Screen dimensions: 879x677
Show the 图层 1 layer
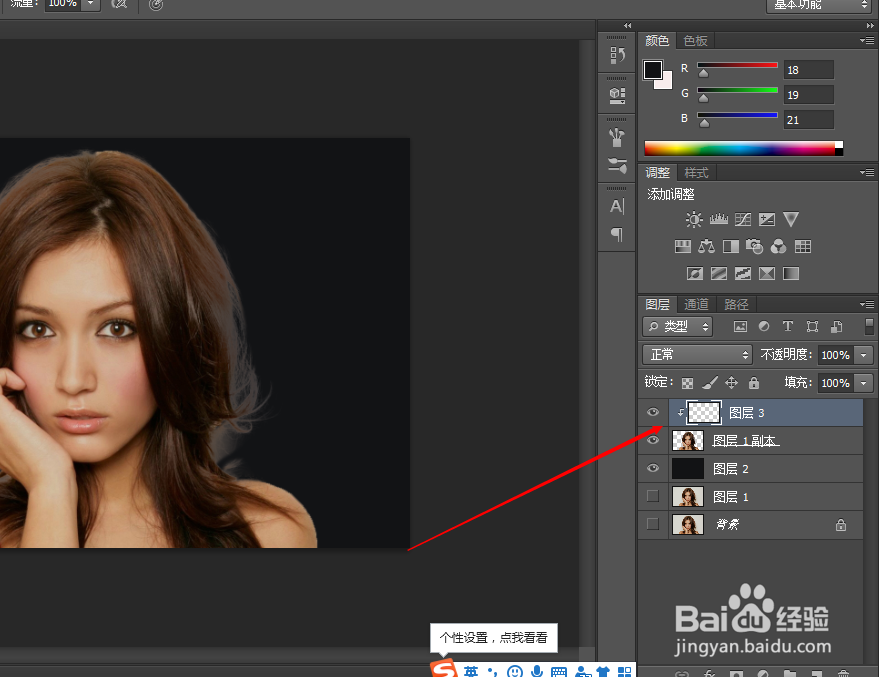[x=653, y=496]
